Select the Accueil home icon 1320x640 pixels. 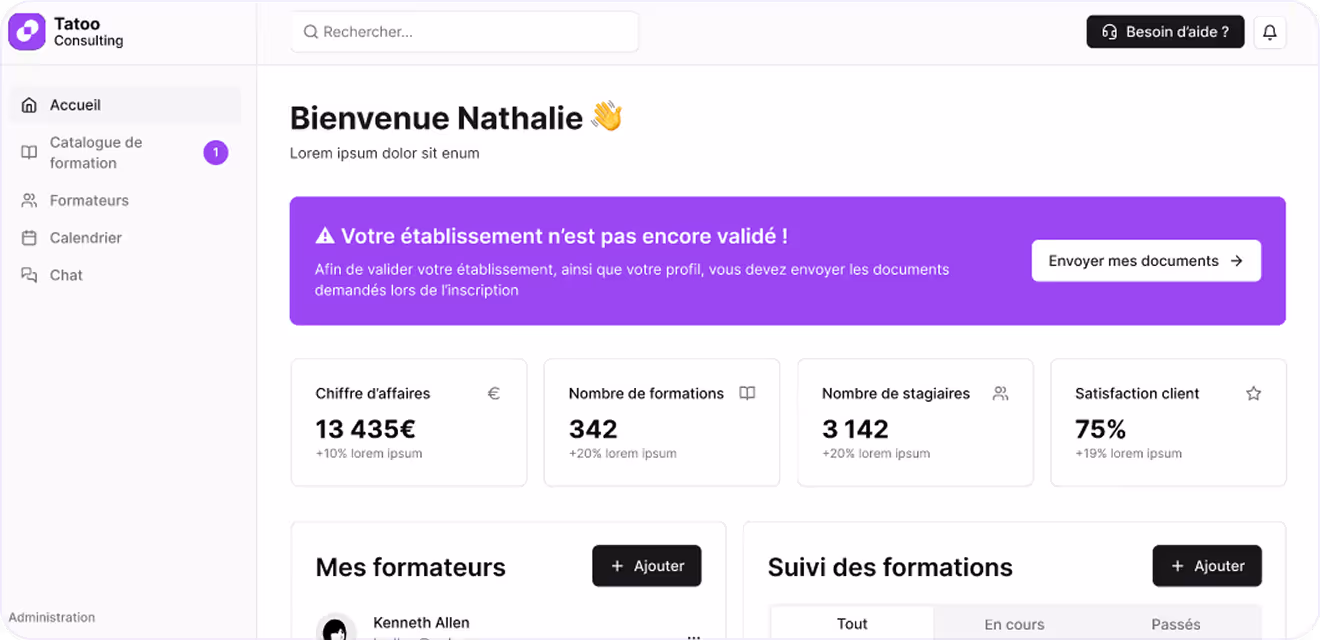(x=29, y=104)
